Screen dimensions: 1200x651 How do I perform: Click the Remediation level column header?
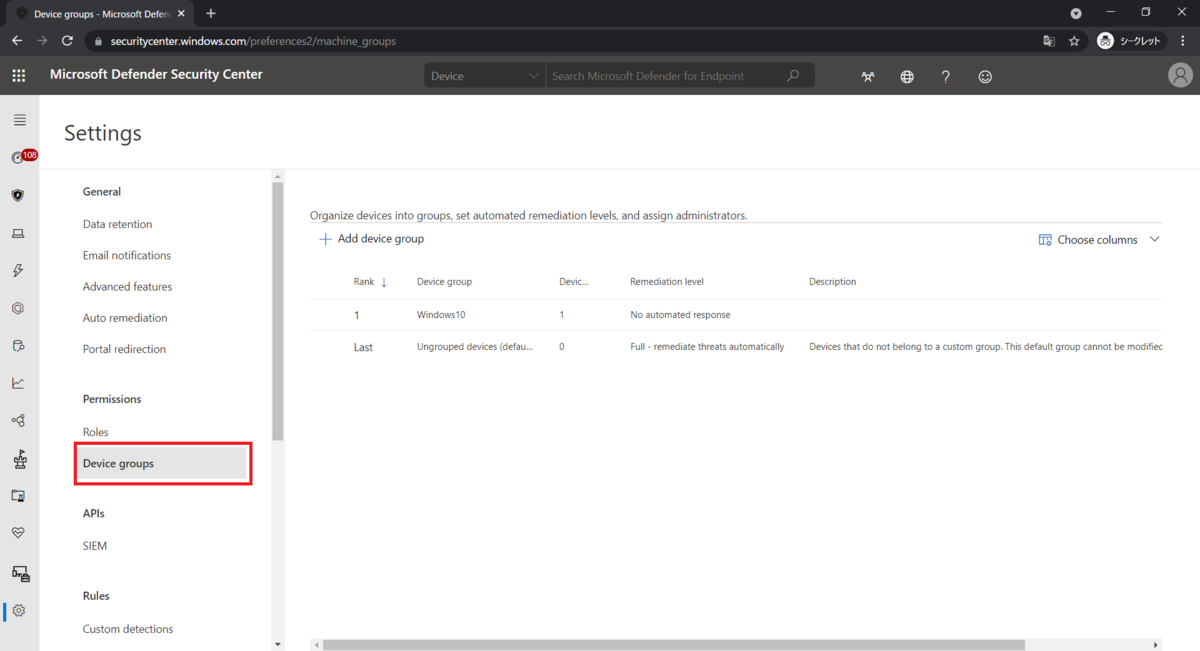click(667, 282)
